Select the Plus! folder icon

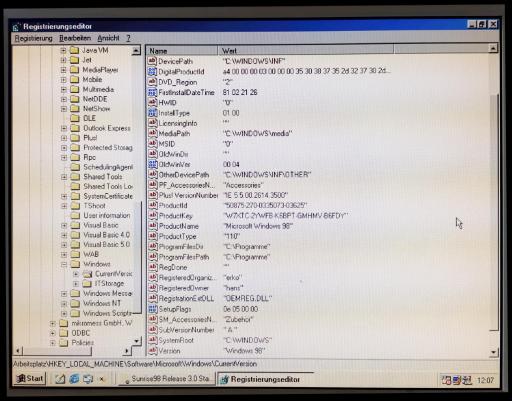tap(75, 138)
